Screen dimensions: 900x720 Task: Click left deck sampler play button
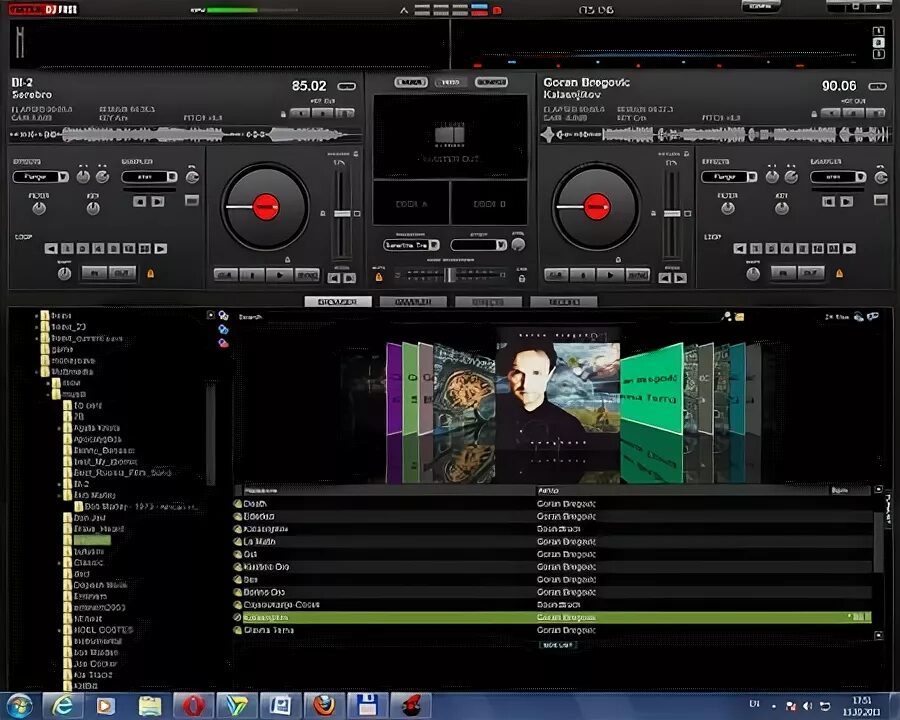(x=158, y=202)
